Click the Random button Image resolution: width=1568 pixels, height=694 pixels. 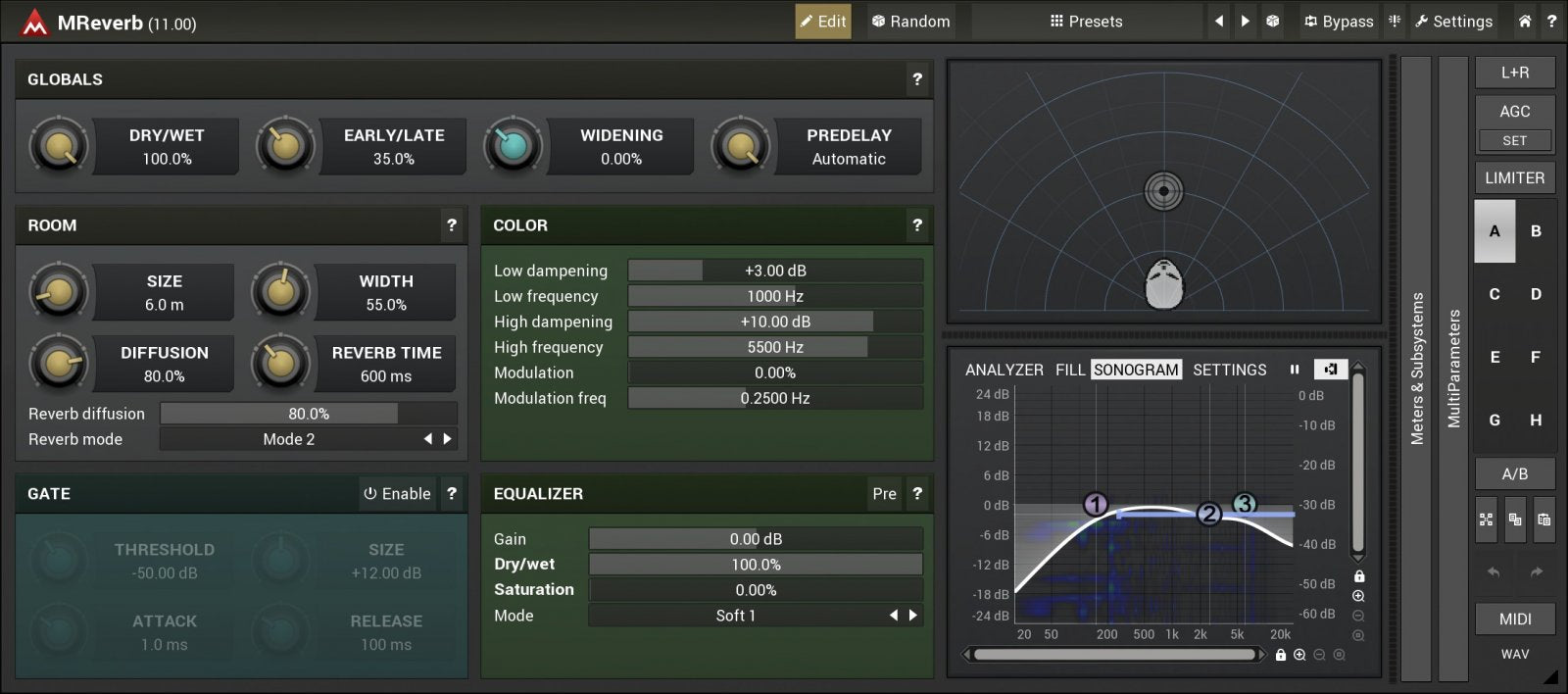click(911, 22)
